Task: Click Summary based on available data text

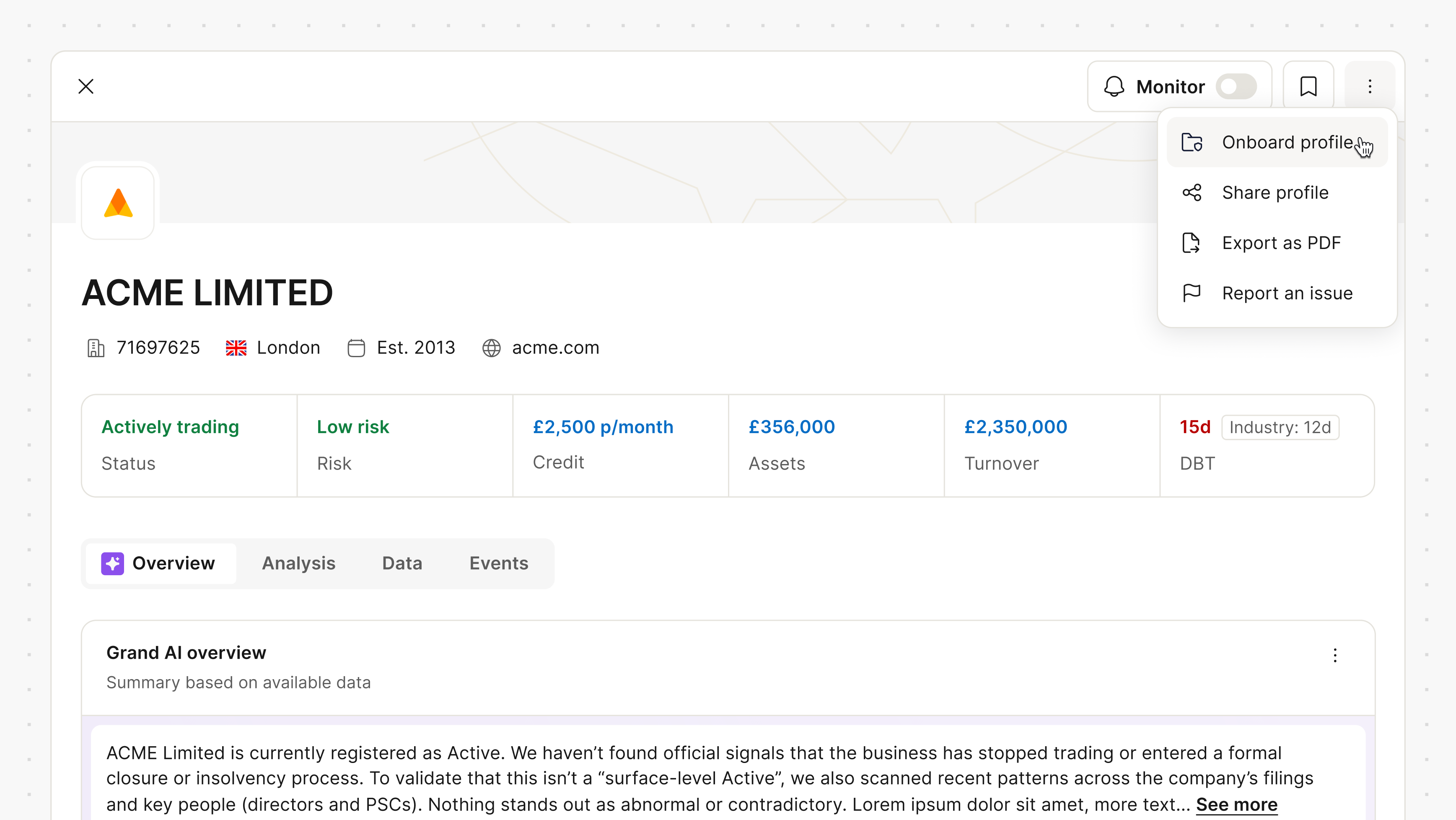Action: click(x=238, y=682)
